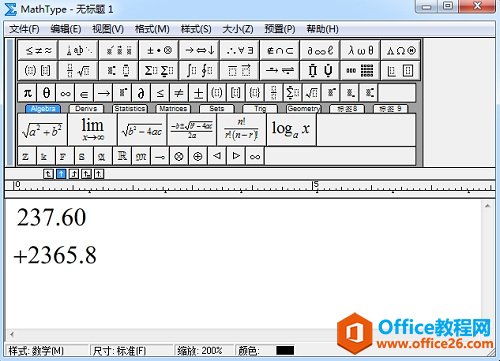Click the scroll-up arrow of the editing area
Viewport: 500px width, 361px height.
(487, 206)
